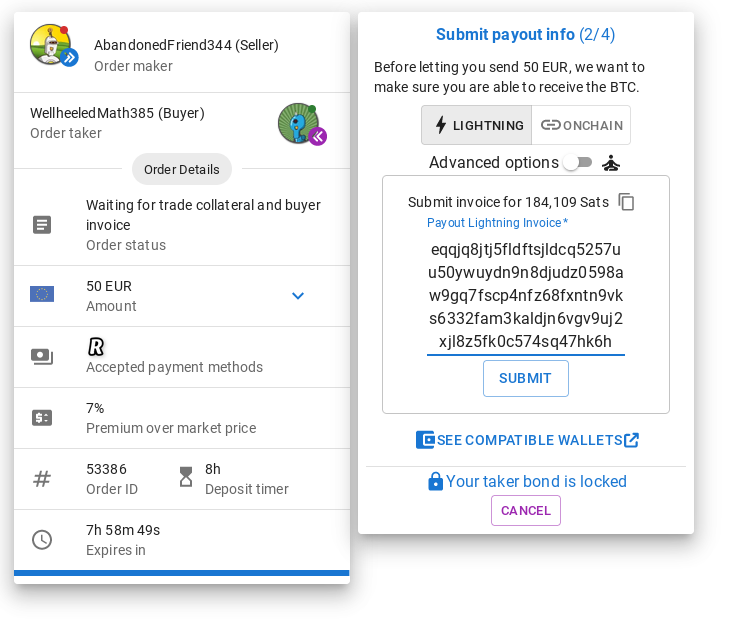Open the See Compatible Wallets link
This screenshot has height=629, width=738.
pos(527,440)
